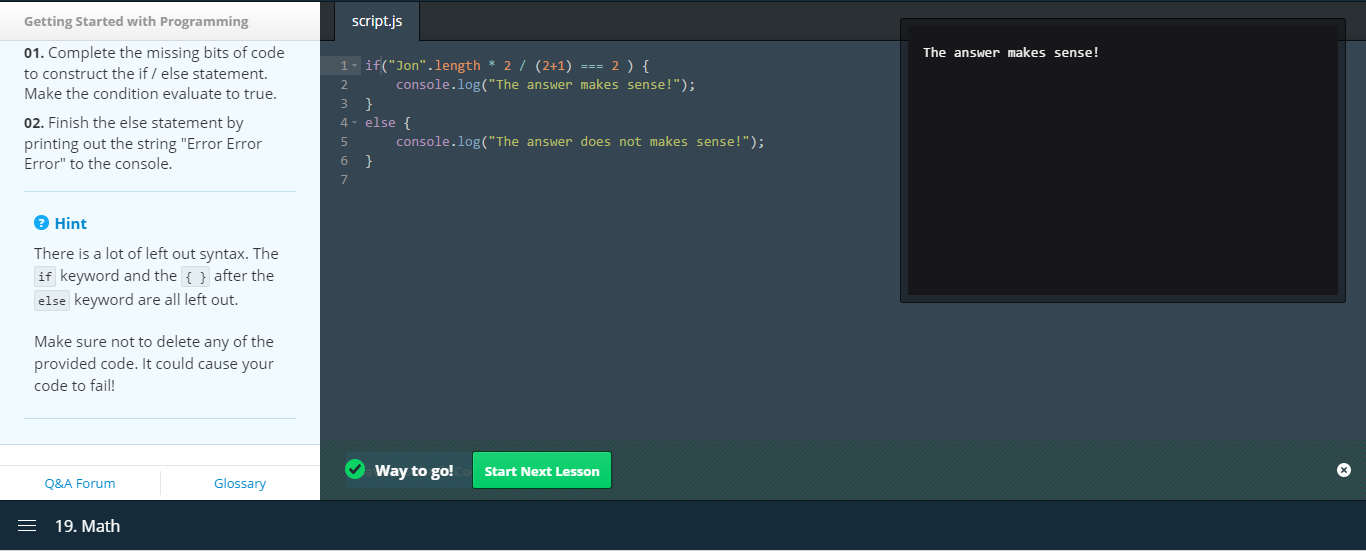Click instruction step 02 text
Image resolution: width=1366 pixels, height=551 pixels.
pyautogui.click(x=143, y=143)
